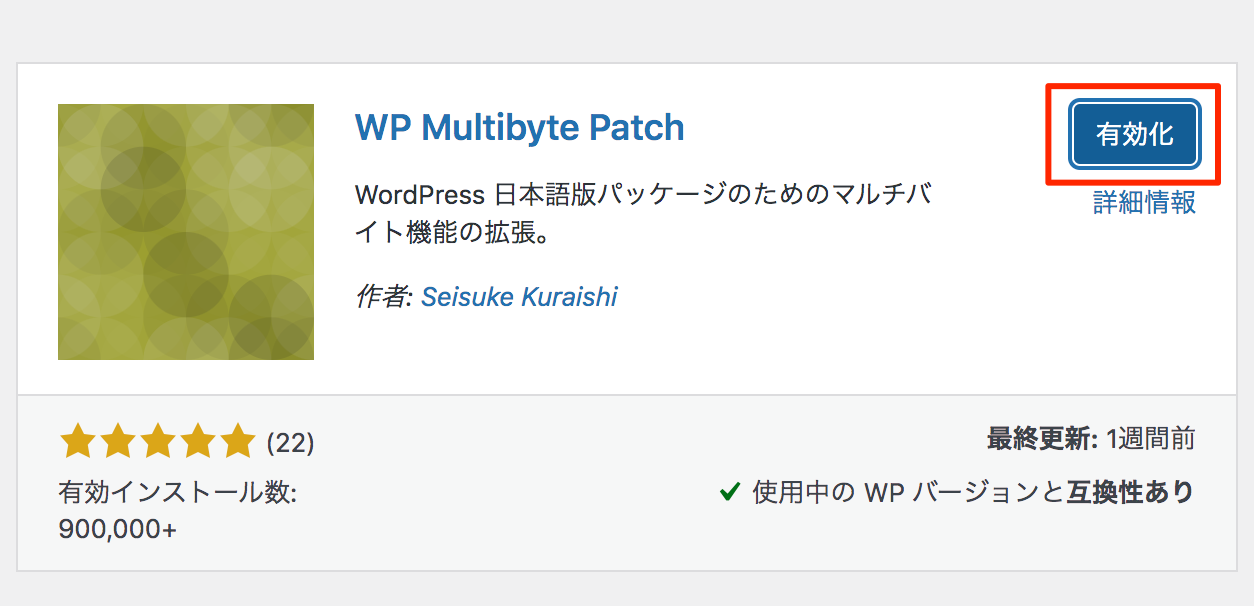
Task: Click the 作者 author label
Action: [x=383, y=297]
